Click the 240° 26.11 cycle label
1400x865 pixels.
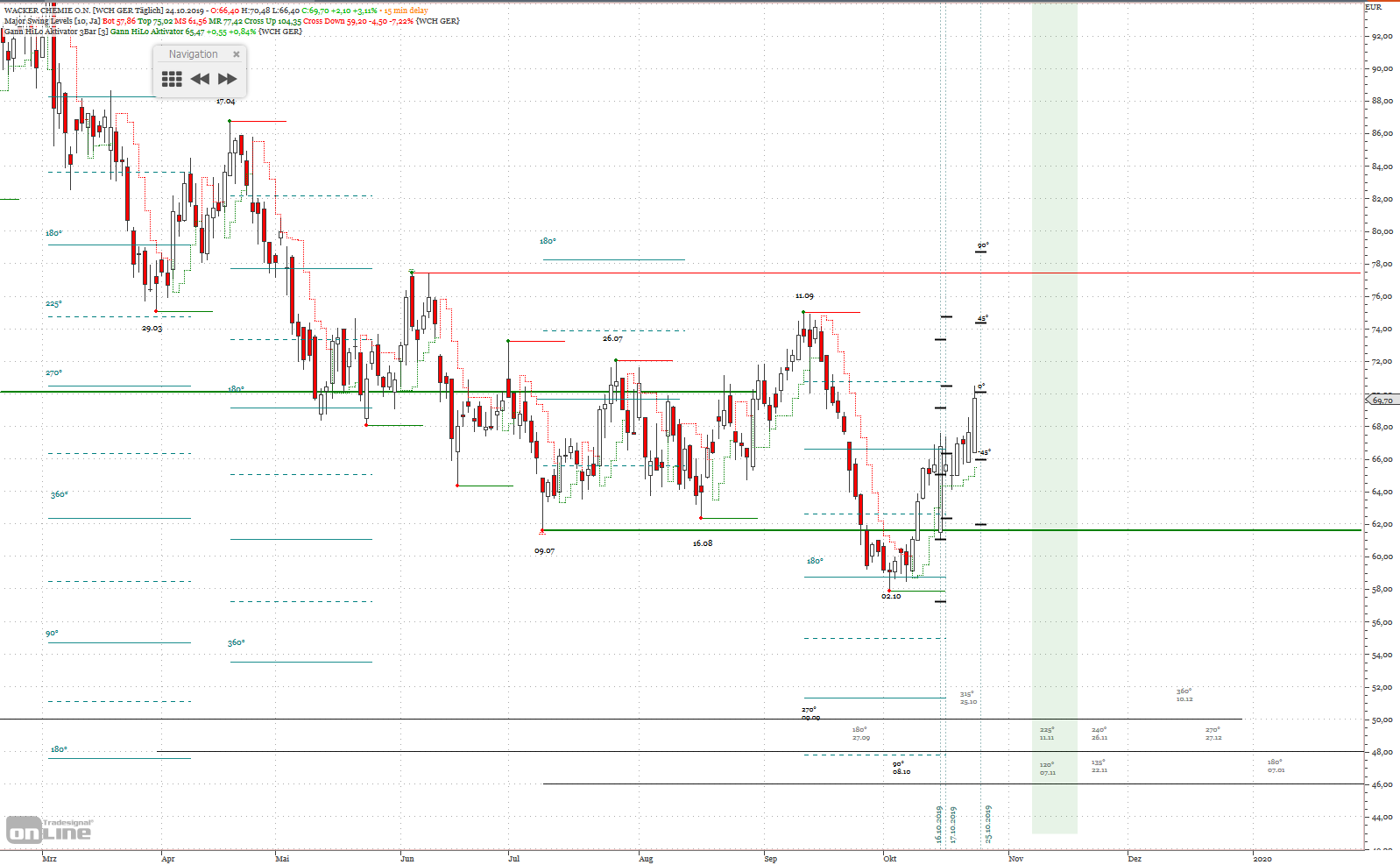click(x=1099, y=734)
